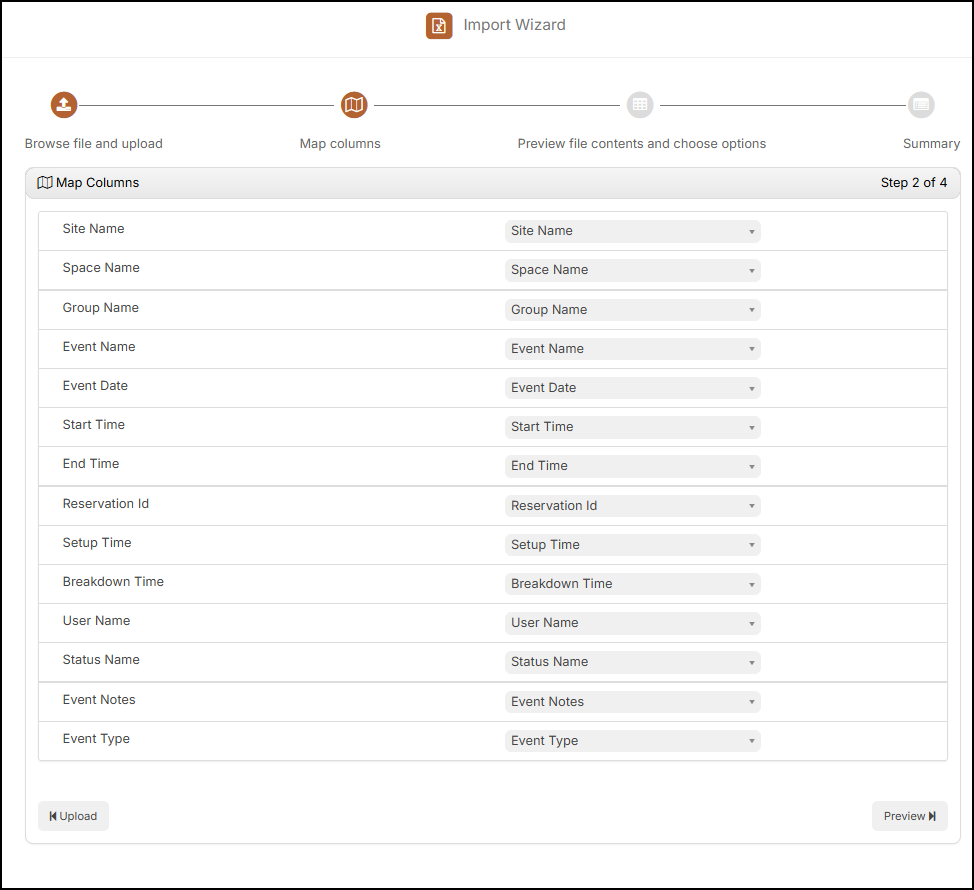Open the Setup Time mapping dropdown

pos(632,545)
